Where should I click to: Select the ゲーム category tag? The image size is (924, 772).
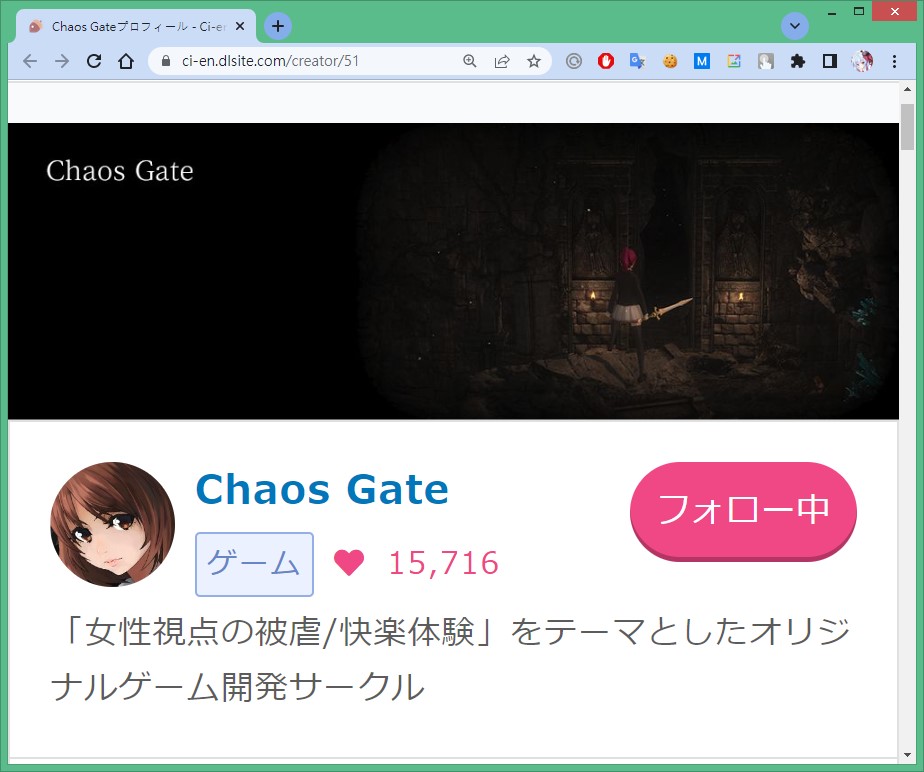click(254, 564)
